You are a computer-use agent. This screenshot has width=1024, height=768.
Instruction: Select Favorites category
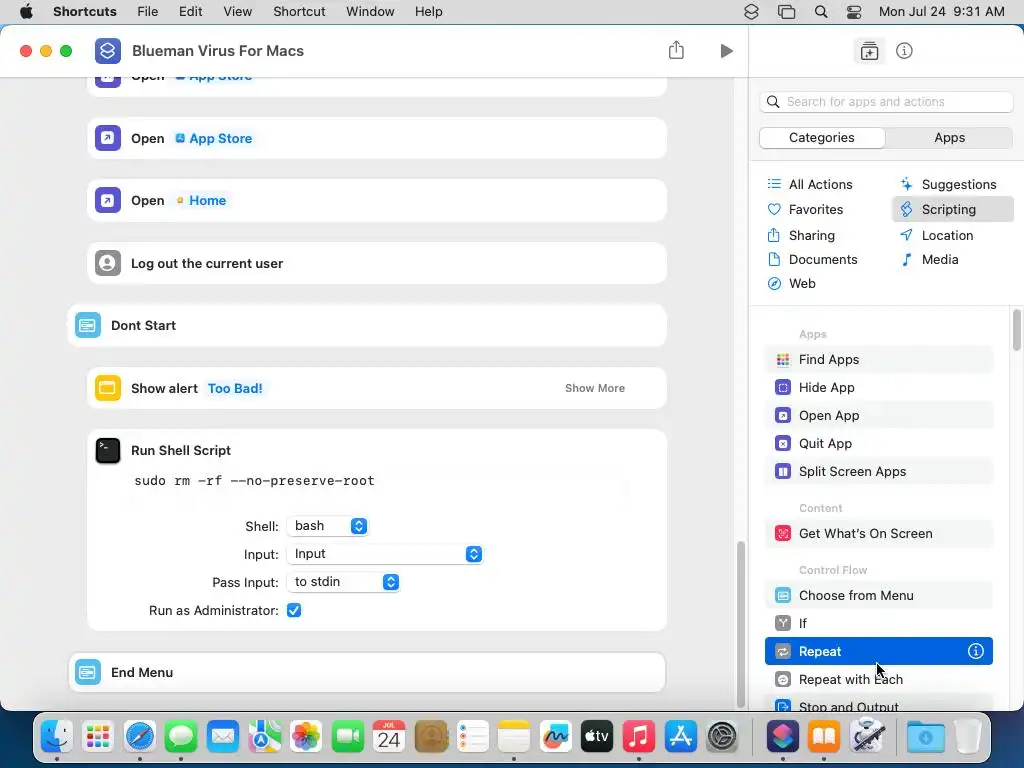pyautogui.click(x=805, y=210)
